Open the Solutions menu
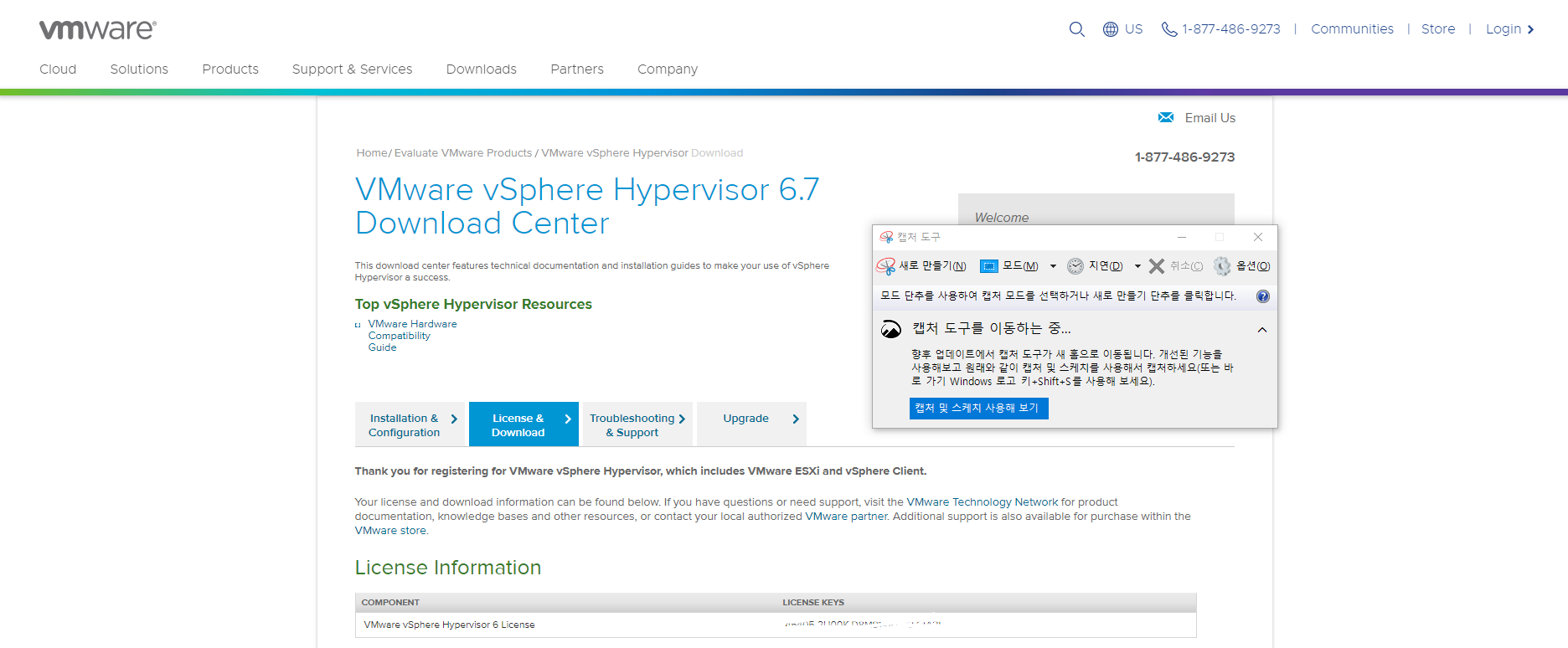Screen dimensions: 1568x648 tap(139, 69)
